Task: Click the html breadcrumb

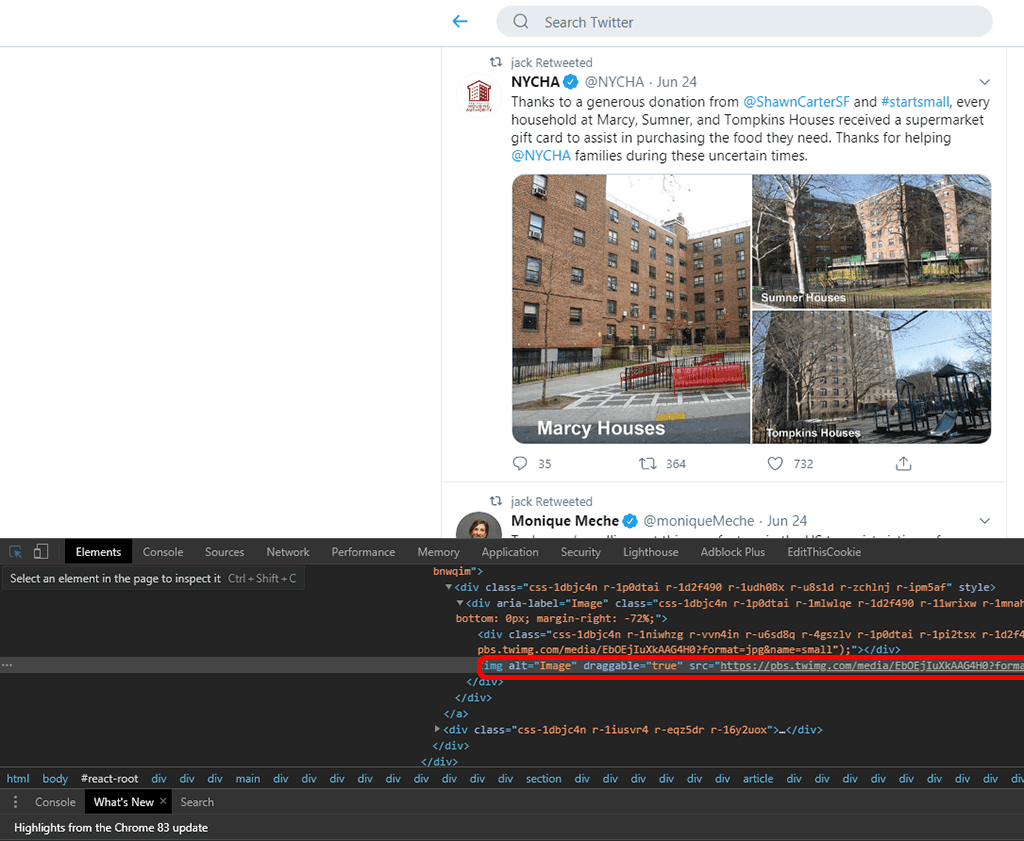Action: click(x=18, y=778)
